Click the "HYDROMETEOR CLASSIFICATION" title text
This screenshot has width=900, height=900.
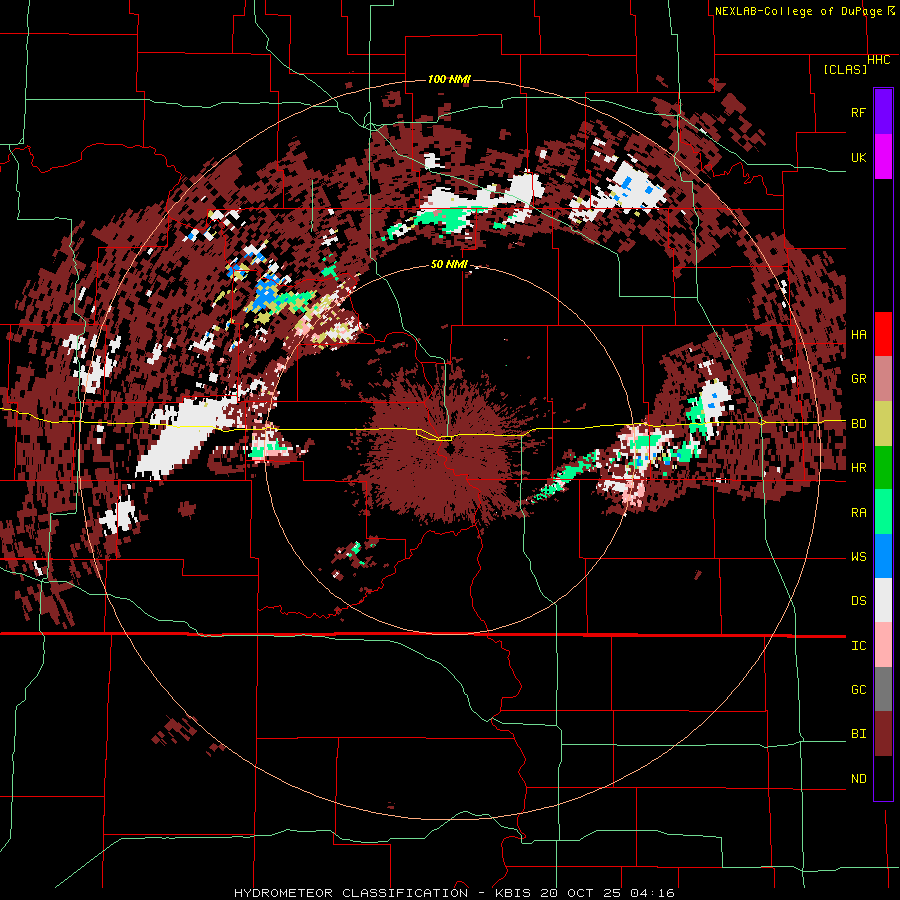[x=351, y=893]
